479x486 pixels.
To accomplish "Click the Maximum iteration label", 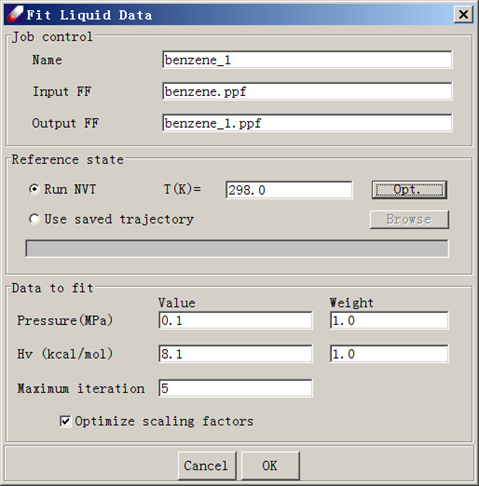I will (81, 388).
